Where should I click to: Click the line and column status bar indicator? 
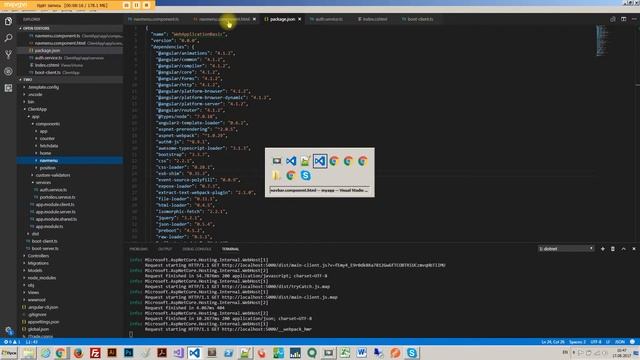click(x=553, y=342)
